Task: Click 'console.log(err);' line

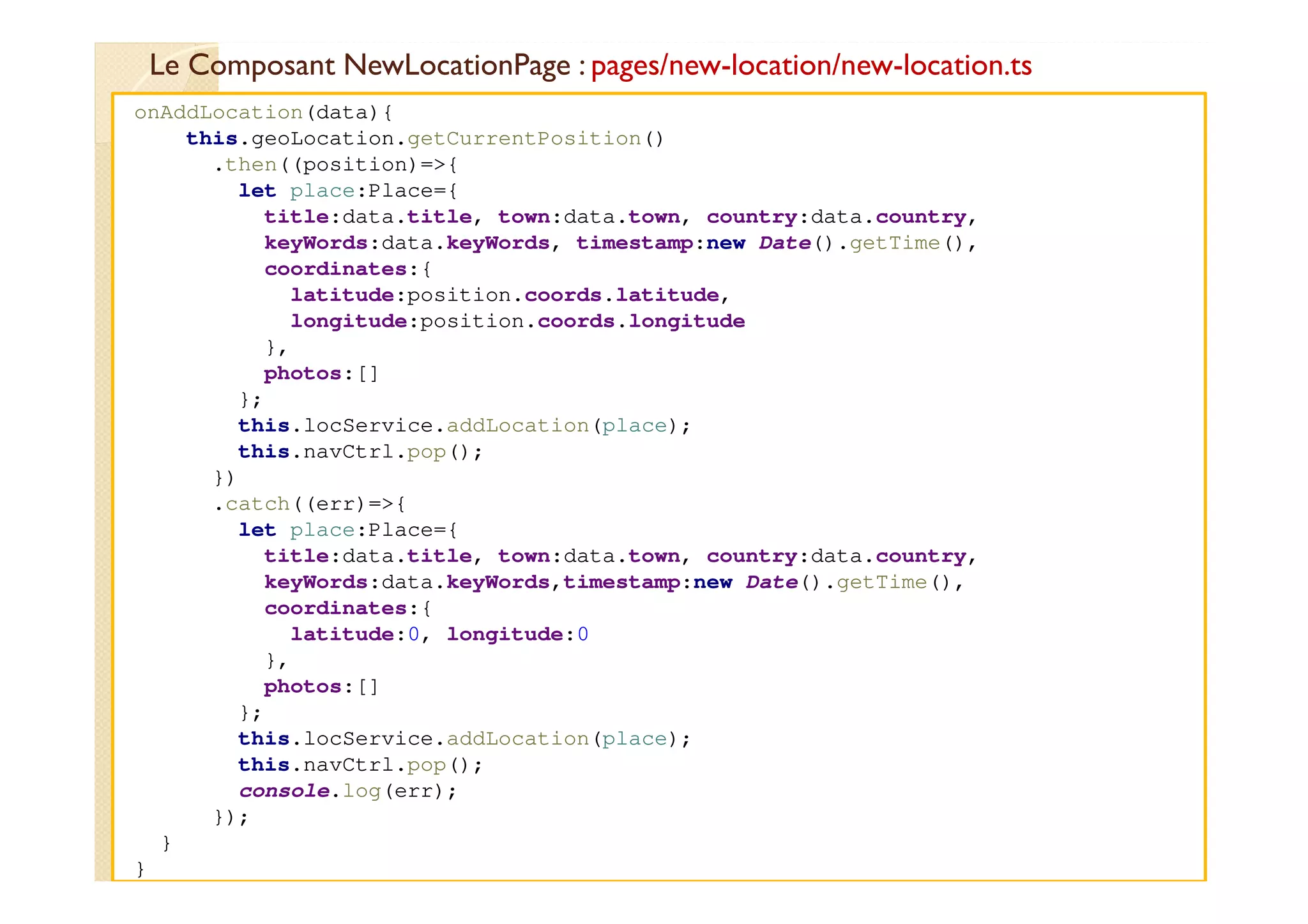Action: 348,791
